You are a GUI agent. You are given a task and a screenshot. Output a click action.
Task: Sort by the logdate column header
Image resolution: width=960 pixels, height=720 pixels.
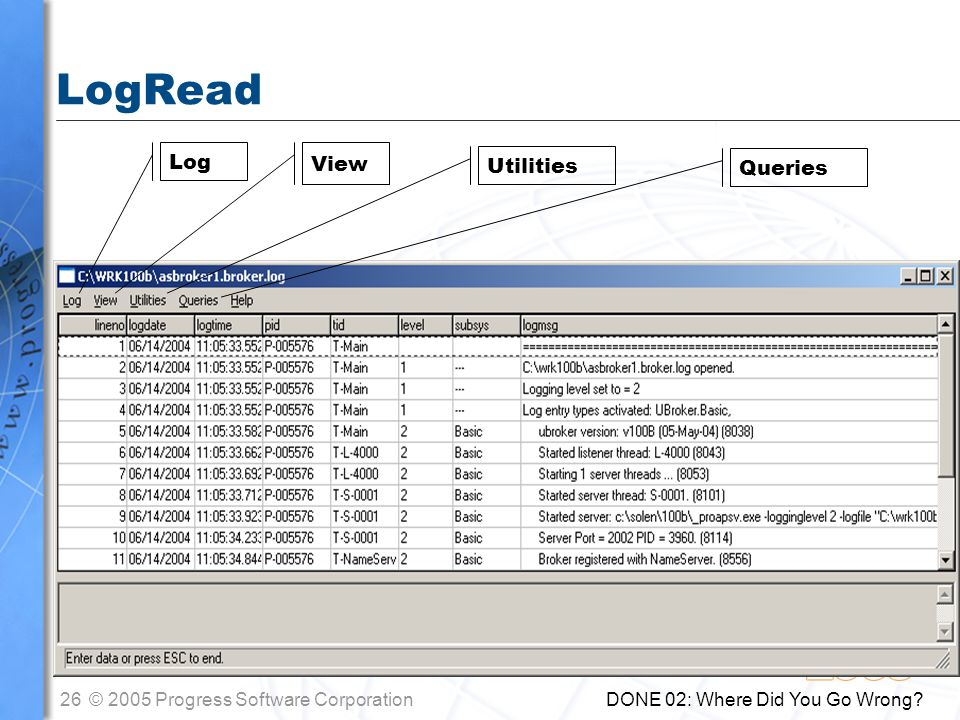160,325
